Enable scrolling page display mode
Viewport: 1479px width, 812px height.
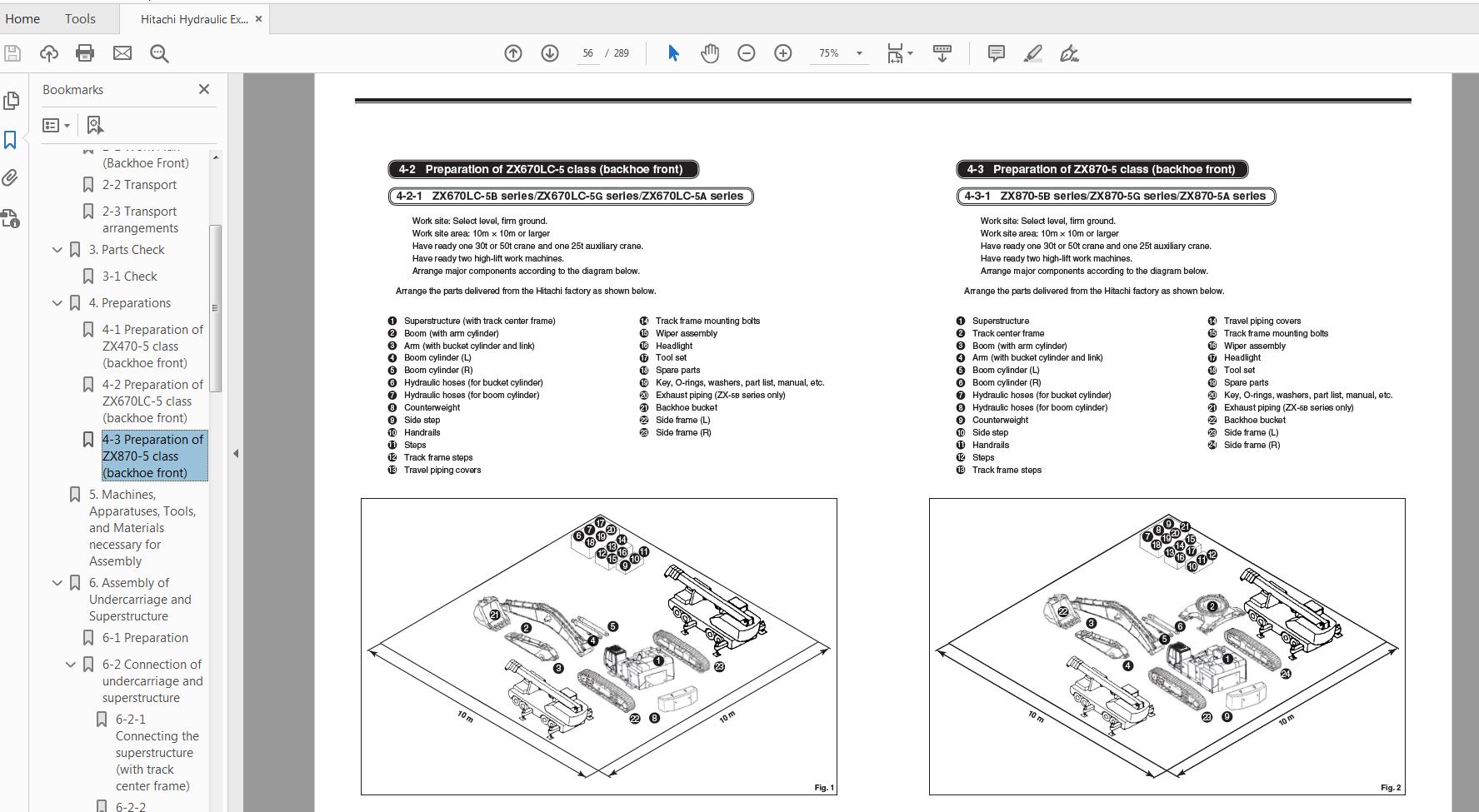pyautogui.click(x=942, y=52)
